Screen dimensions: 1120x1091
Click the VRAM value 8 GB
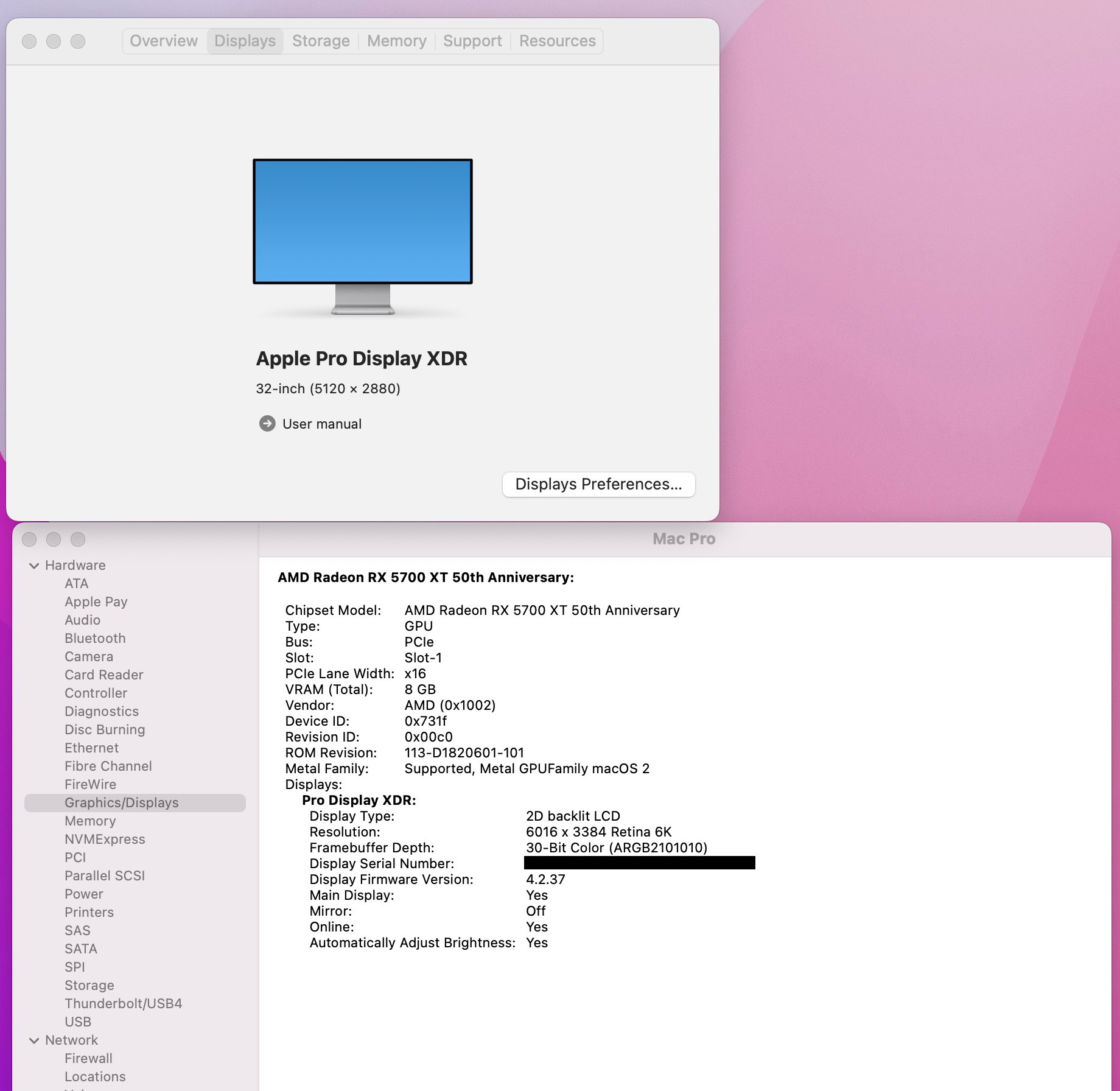coord(421,689)
